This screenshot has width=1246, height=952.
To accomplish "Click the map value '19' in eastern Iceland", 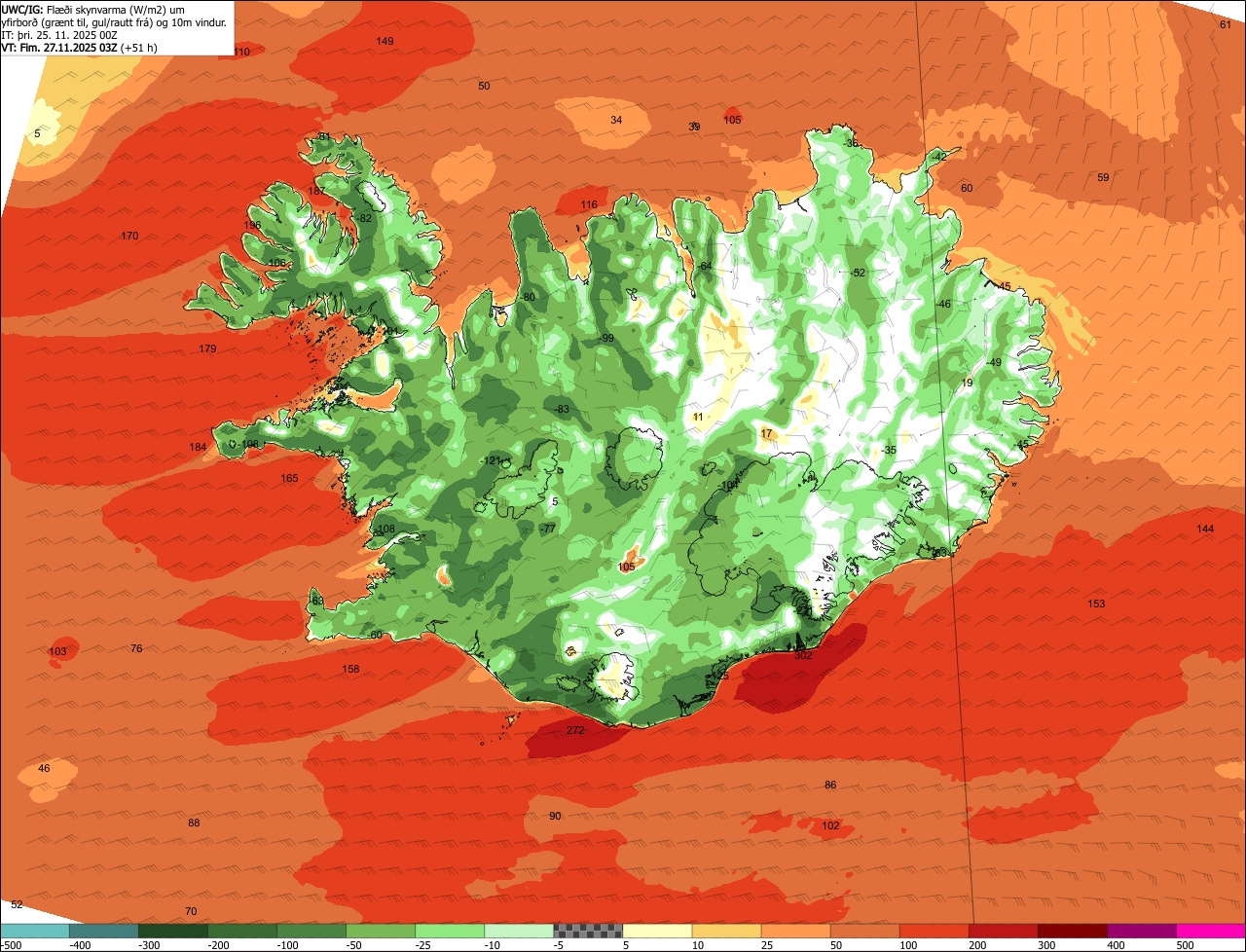I will (x=967, y=383).
